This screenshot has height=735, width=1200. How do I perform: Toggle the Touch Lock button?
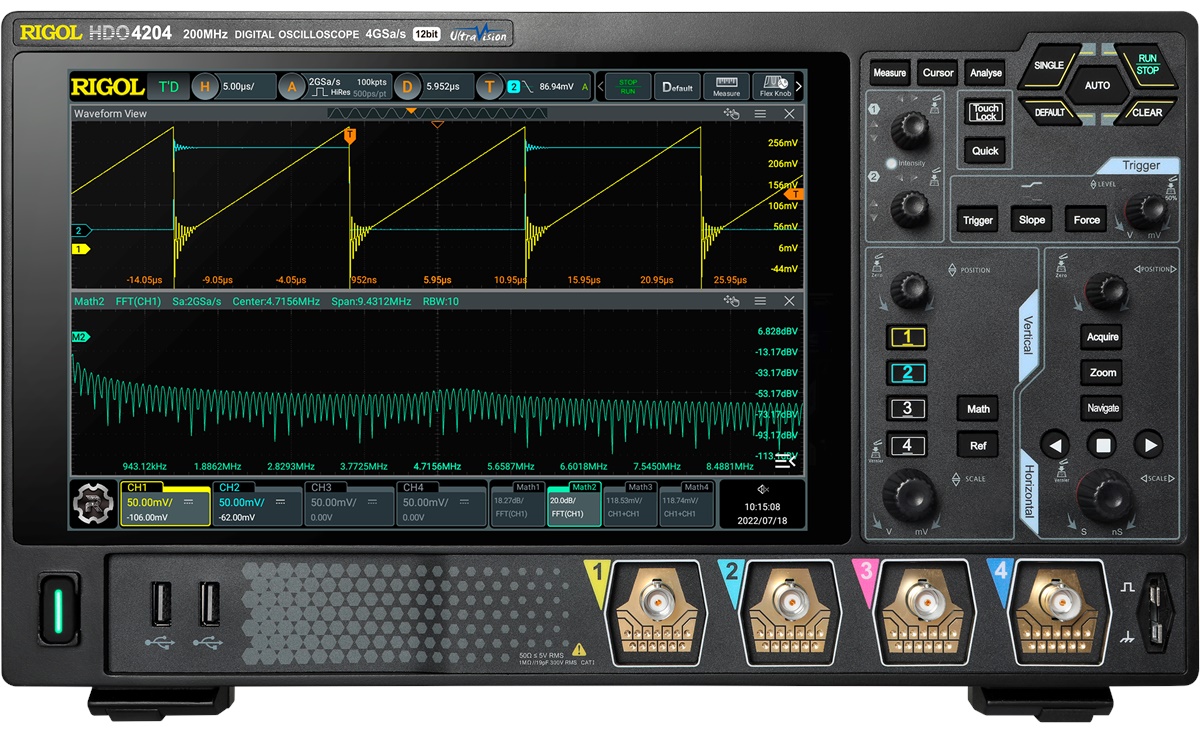[x=986, y=112]
